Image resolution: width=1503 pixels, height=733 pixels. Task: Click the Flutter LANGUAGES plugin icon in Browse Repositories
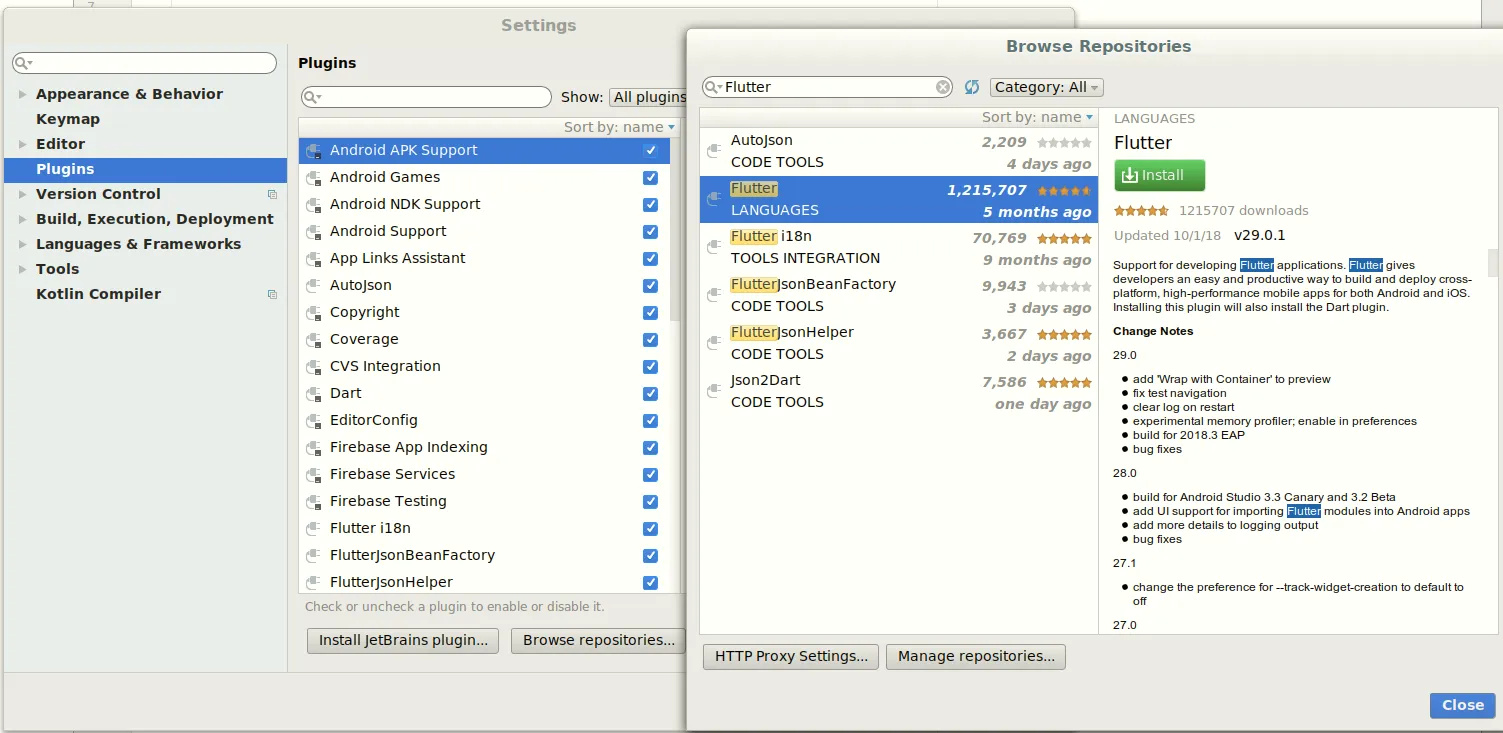(x=714, y=199)
